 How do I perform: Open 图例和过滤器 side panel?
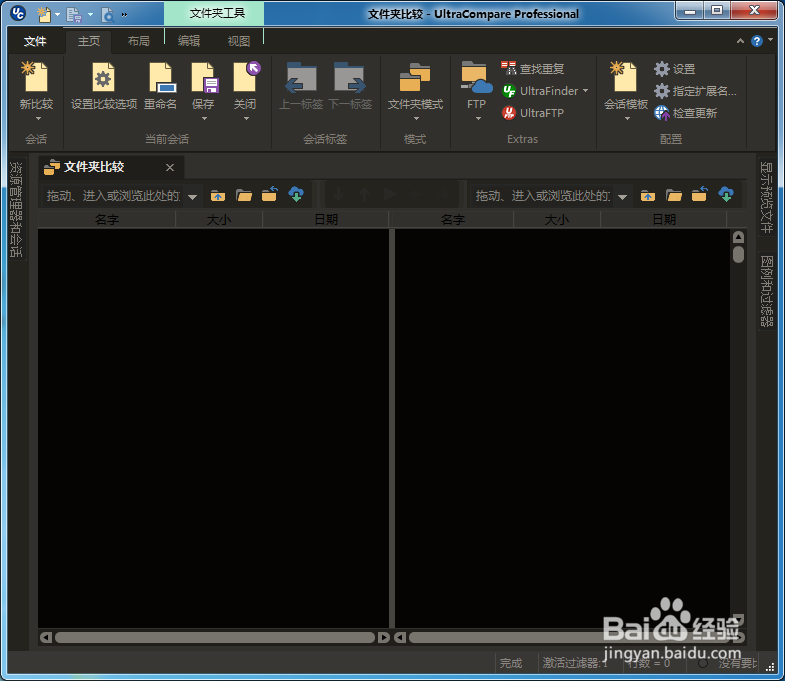[766, 291]
